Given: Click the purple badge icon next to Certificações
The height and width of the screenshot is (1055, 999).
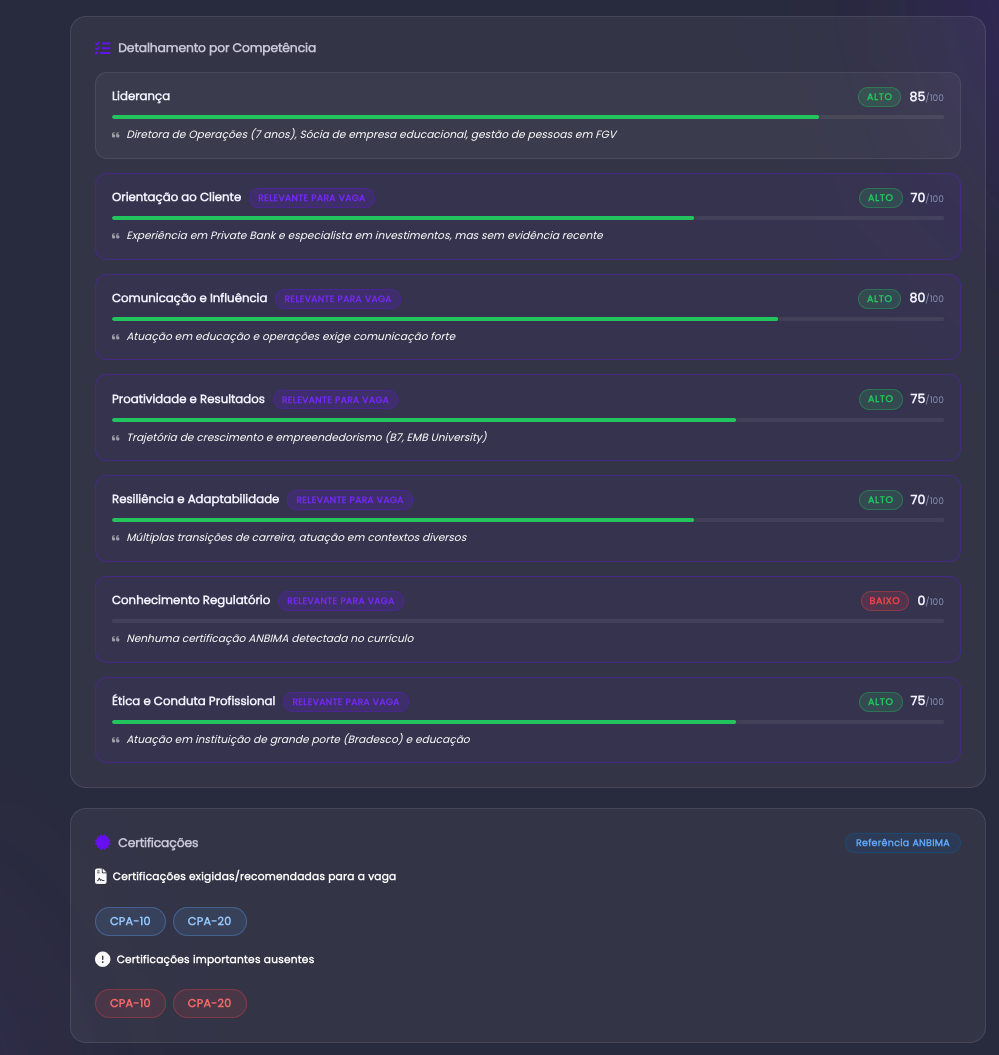Looking at the screenshot, I should (x=103, y=842).
